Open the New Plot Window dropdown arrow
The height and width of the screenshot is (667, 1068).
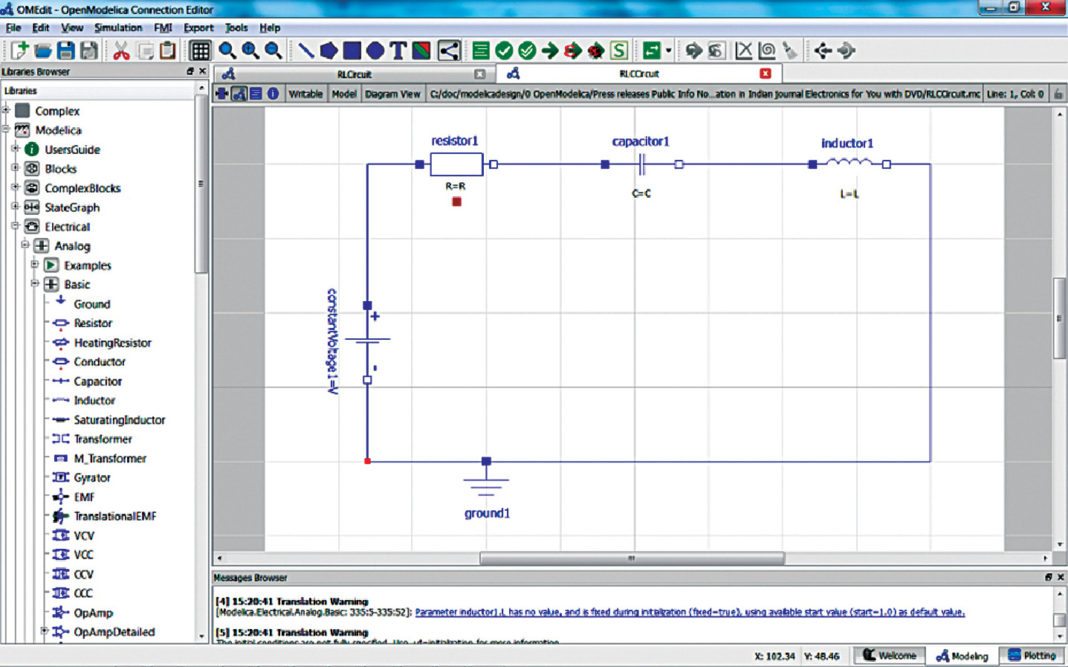(x=666, y=50)
